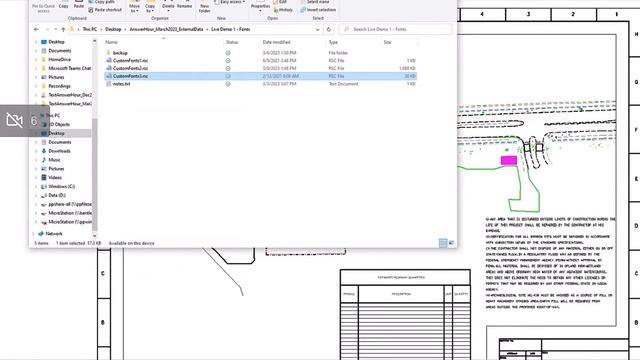Open the Move to dropdown
This screenshot has height=360, width=640.
point(134,6)
